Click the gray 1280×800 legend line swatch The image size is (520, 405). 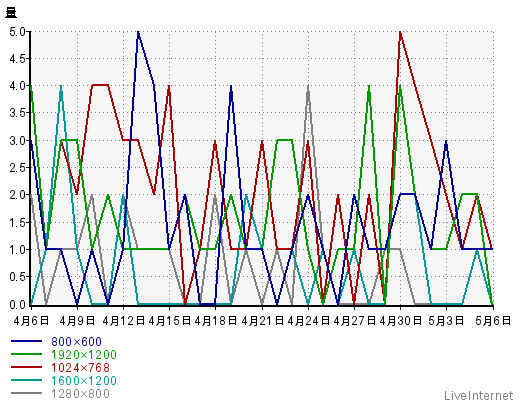coord(27,393)
